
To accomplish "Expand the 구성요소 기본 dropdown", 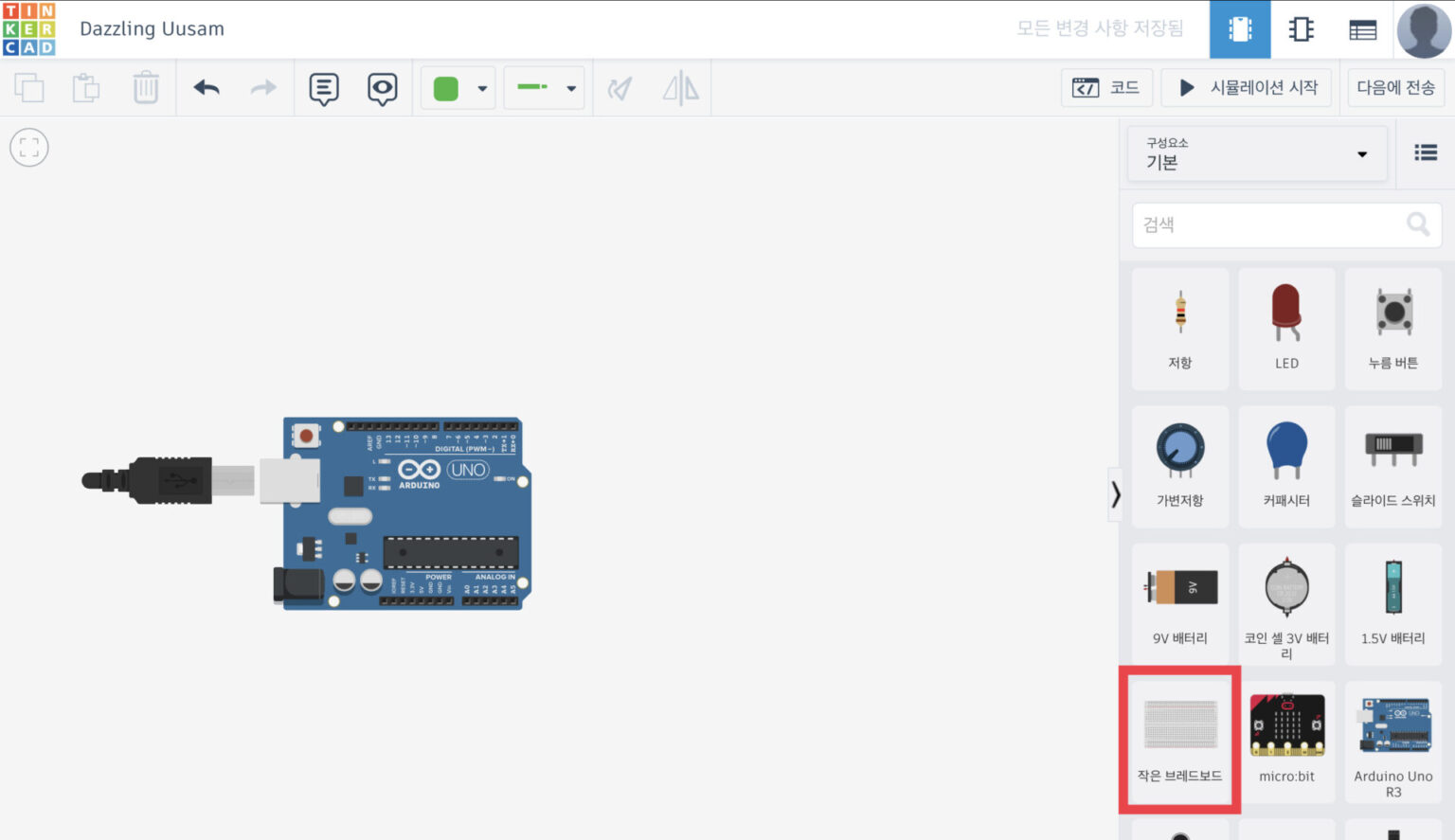I will (x=1258, y=153).
